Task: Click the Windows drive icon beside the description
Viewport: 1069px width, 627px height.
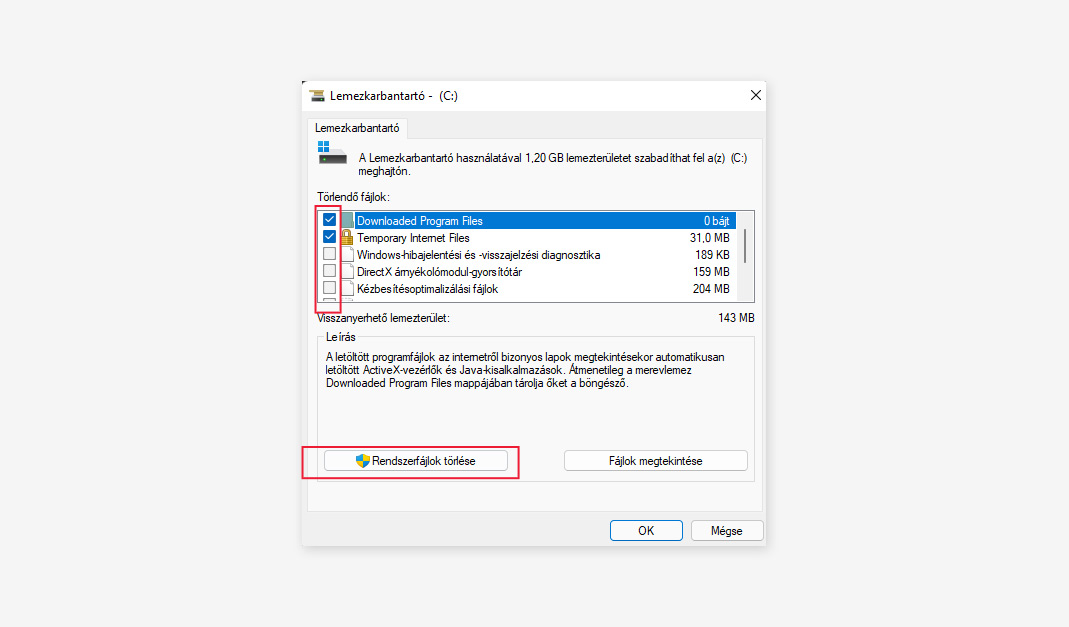Action: (332, 153)
